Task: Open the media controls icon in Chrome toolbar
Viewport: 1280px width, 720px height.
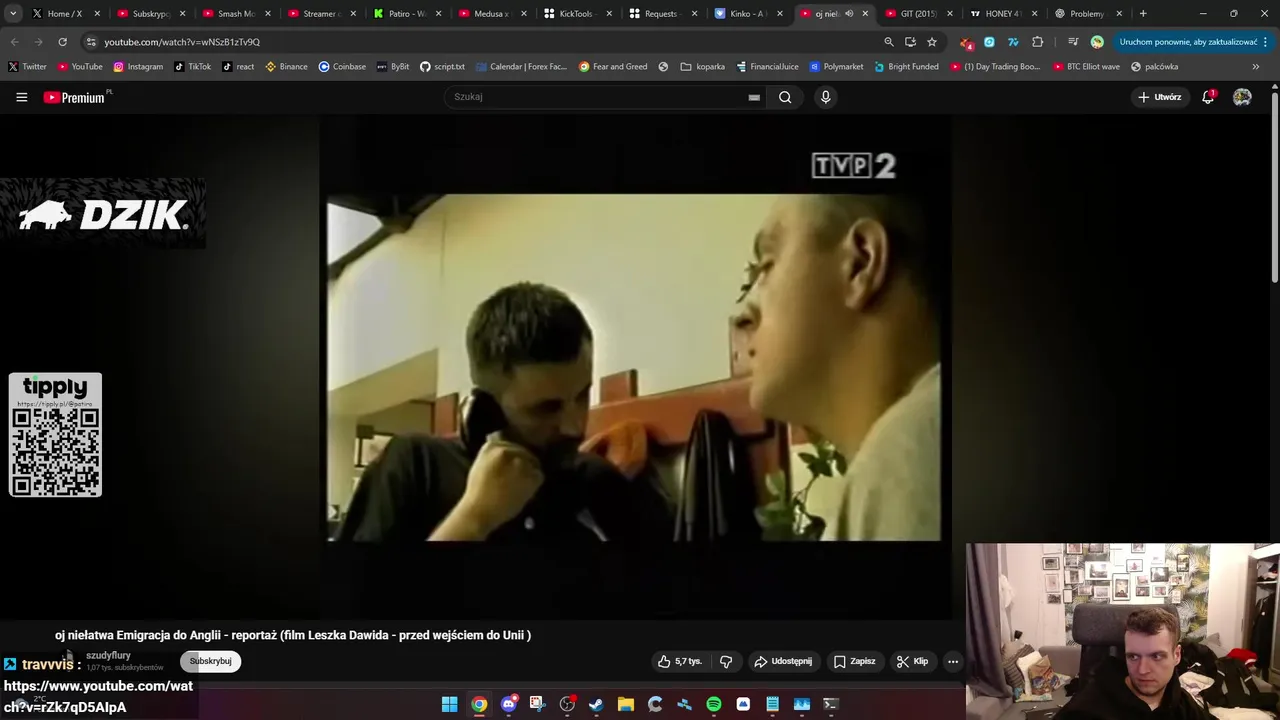Action: (1073, 42)
